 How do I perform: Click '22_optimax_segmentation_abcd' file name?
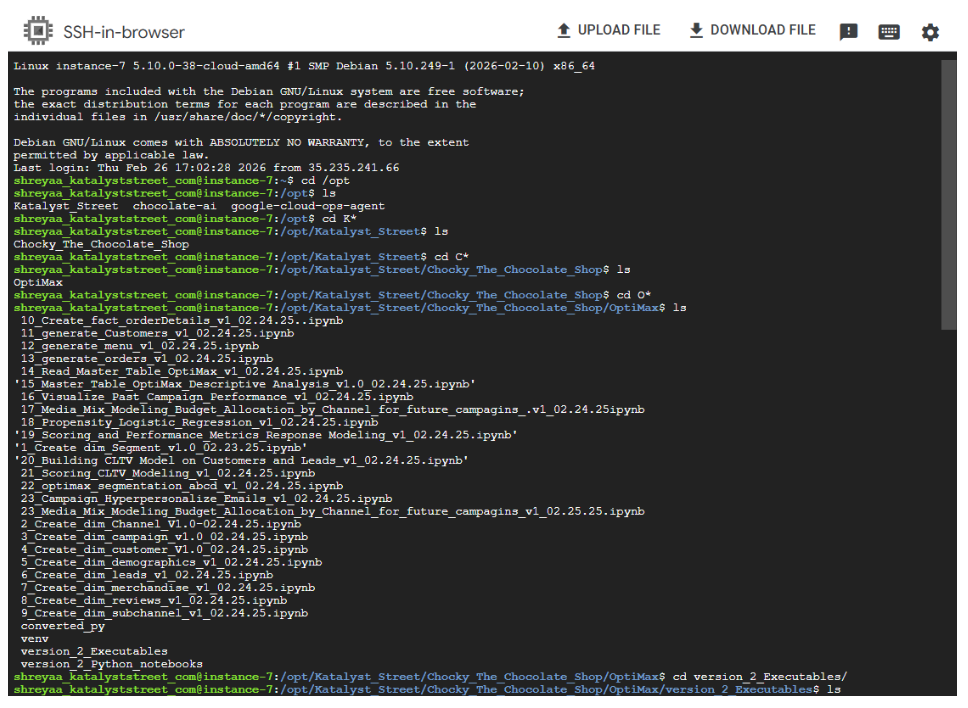182,486
